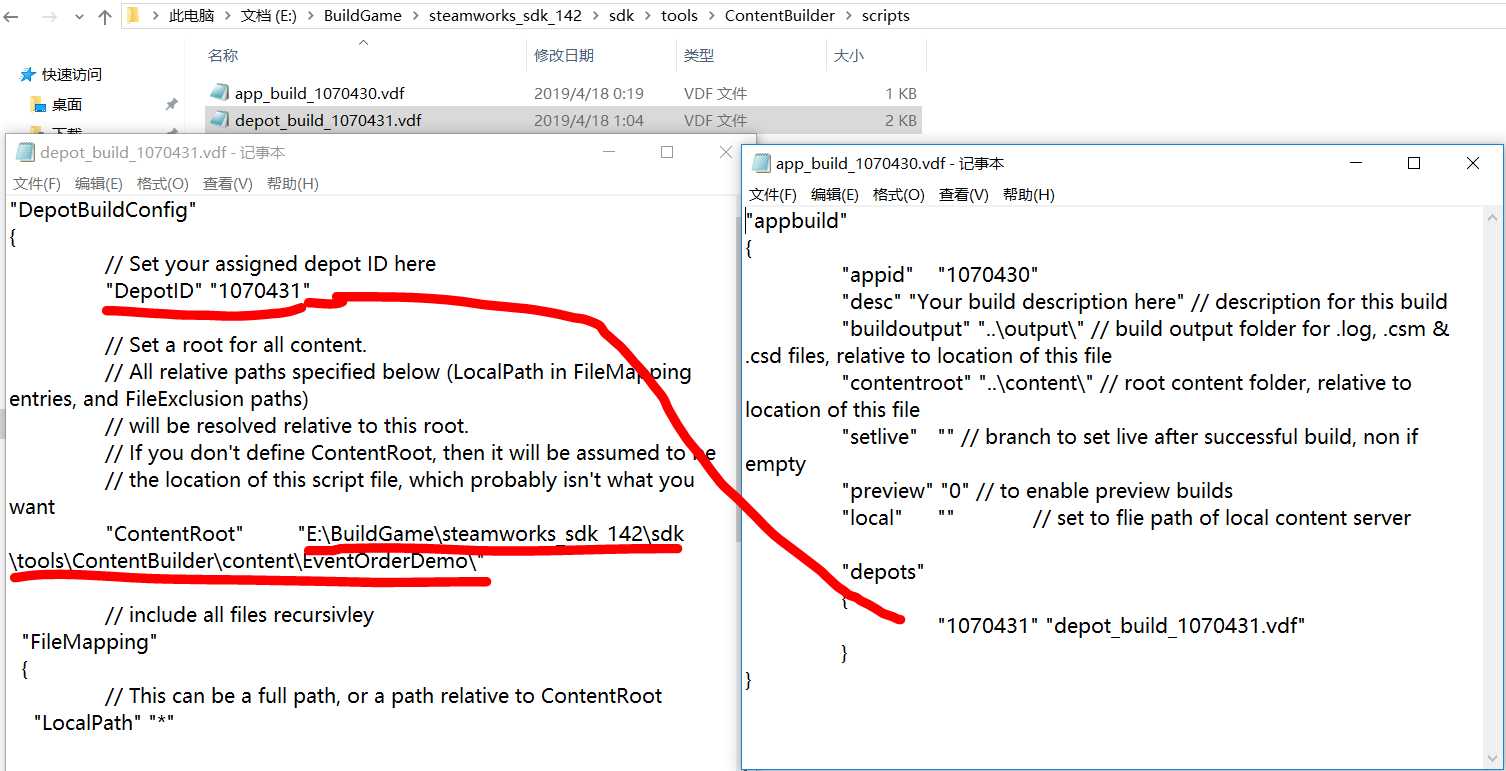The height and width of the screenshot is (771, 1506).
Task: Select sdk breadcrumb segment
Action: point(621,16)
